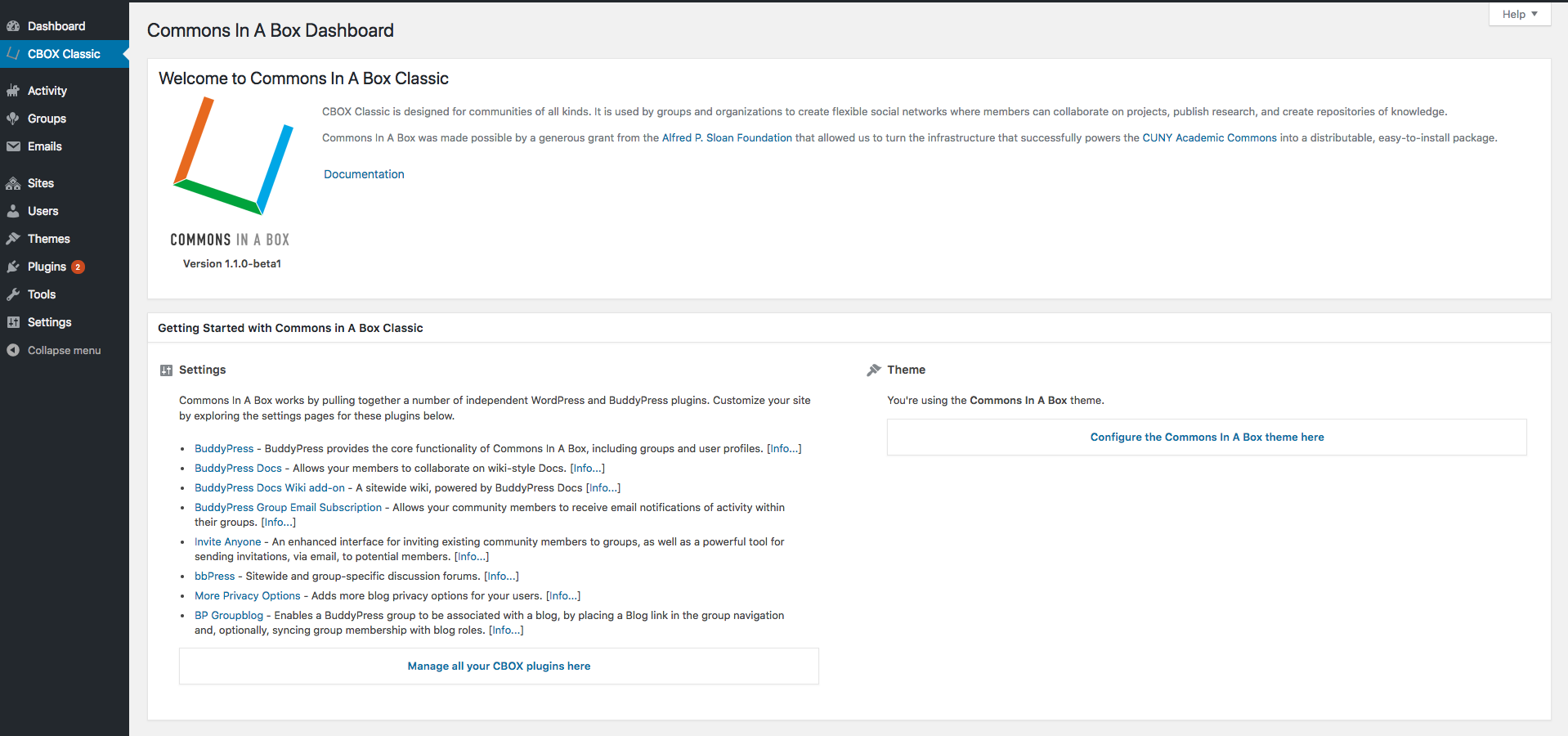
Task: Click the Theme section brush icon
Action: pos(874,370)
